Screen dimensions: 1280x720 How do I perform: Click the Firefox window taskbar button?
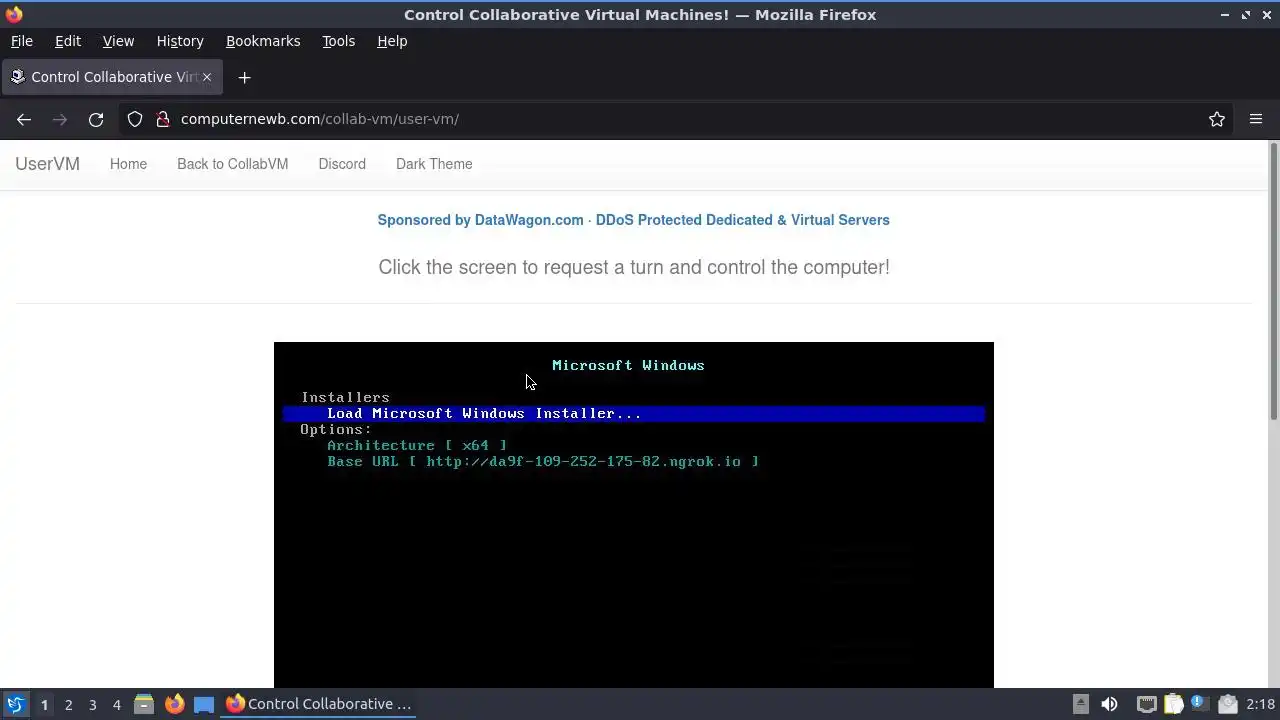coord(319,704)
